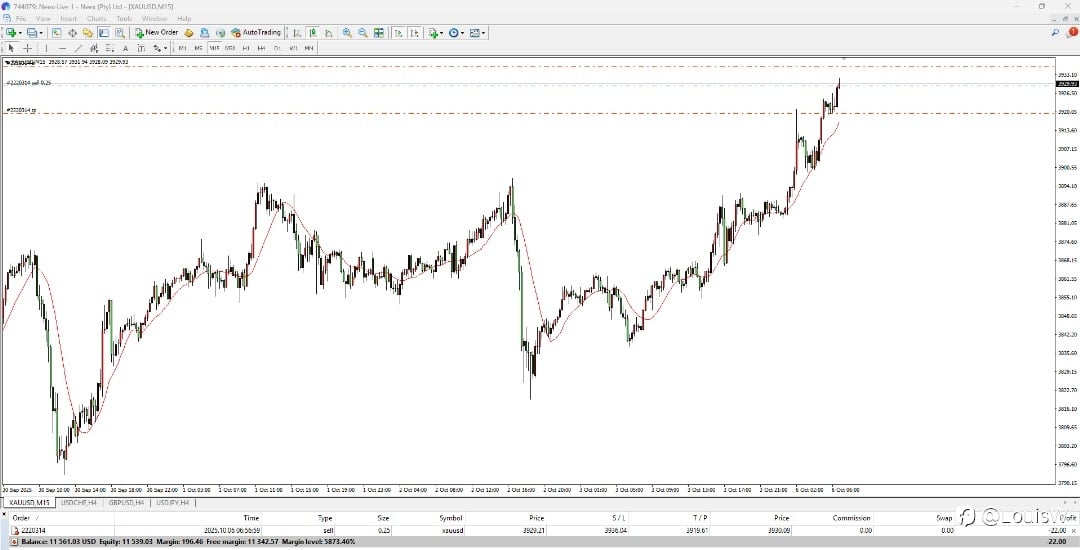The image size is (1080, 550).
Task: Expand the Profiles dropdown arrow
Action: tap(41, 32)
